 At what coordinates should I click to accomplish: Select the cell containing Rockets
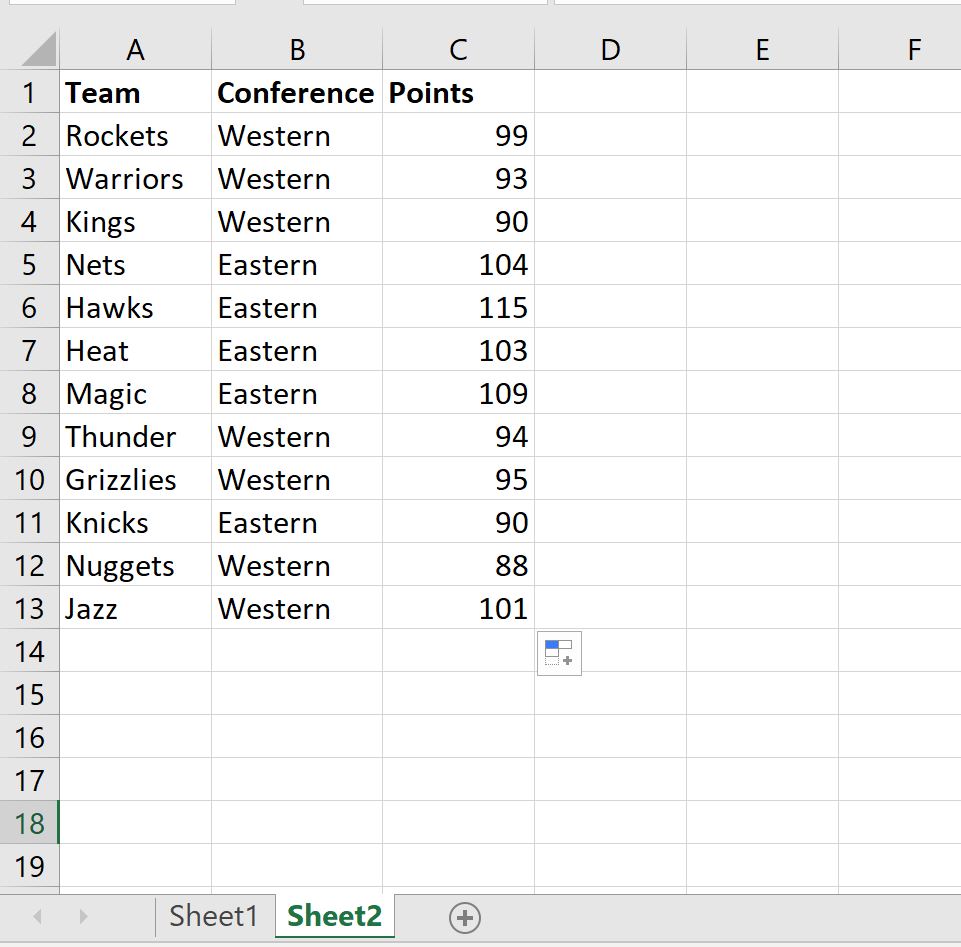click(x=135, y=135)
